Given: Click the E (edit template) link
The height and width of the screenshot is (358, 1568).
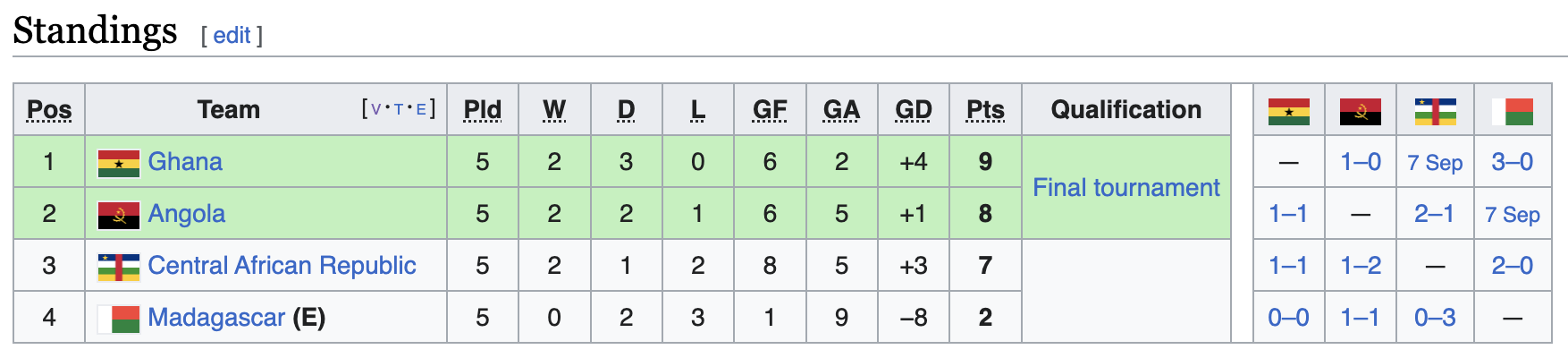Looking at the screenshot, I should [x=421, y=109].
